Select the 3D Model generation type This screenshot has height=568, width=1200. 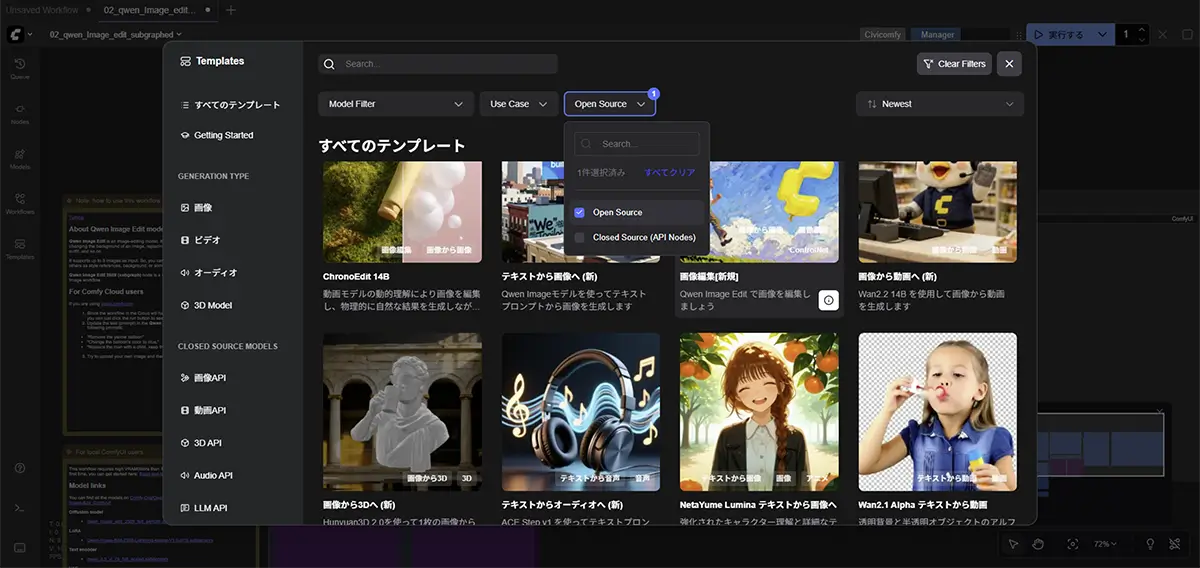[x=212, y=305]
